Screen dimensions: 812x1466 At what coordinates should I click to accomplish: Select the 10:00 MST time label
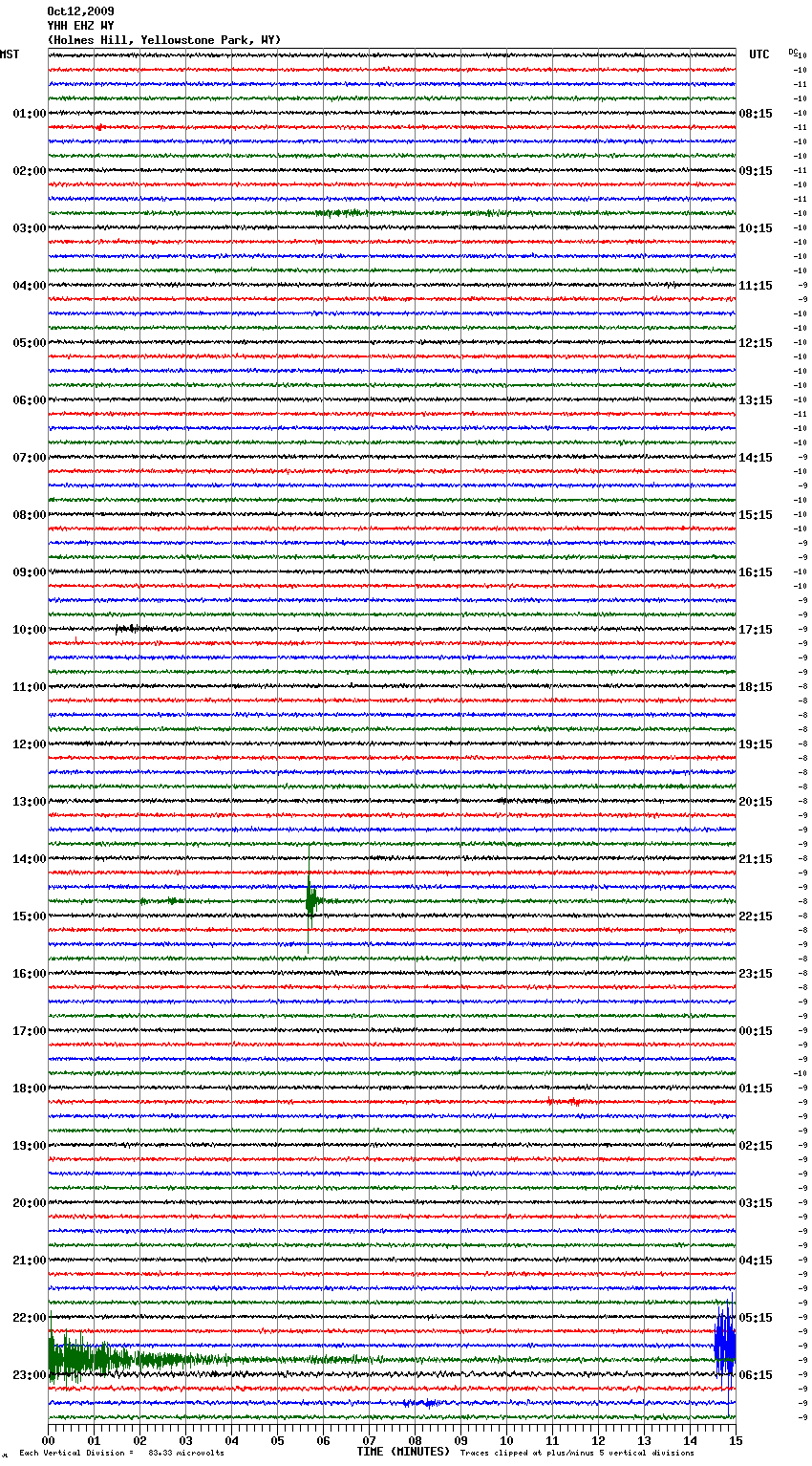coord(30,630)
